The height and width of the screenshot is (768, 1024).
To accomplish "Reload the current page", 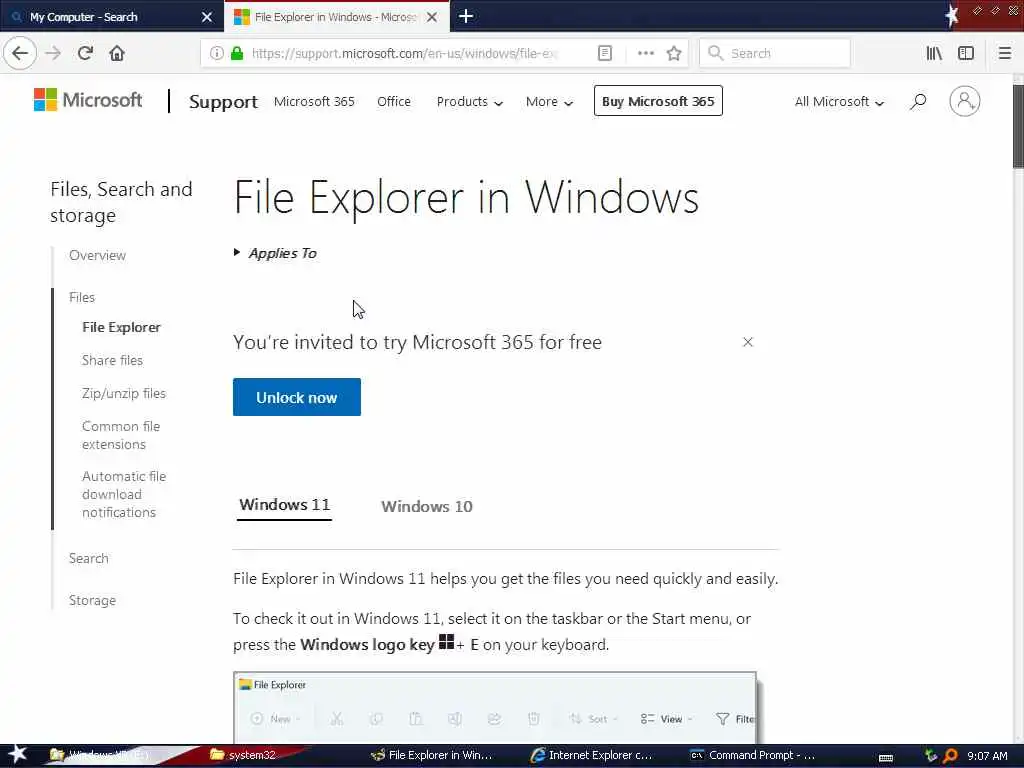I will point(85,53).
